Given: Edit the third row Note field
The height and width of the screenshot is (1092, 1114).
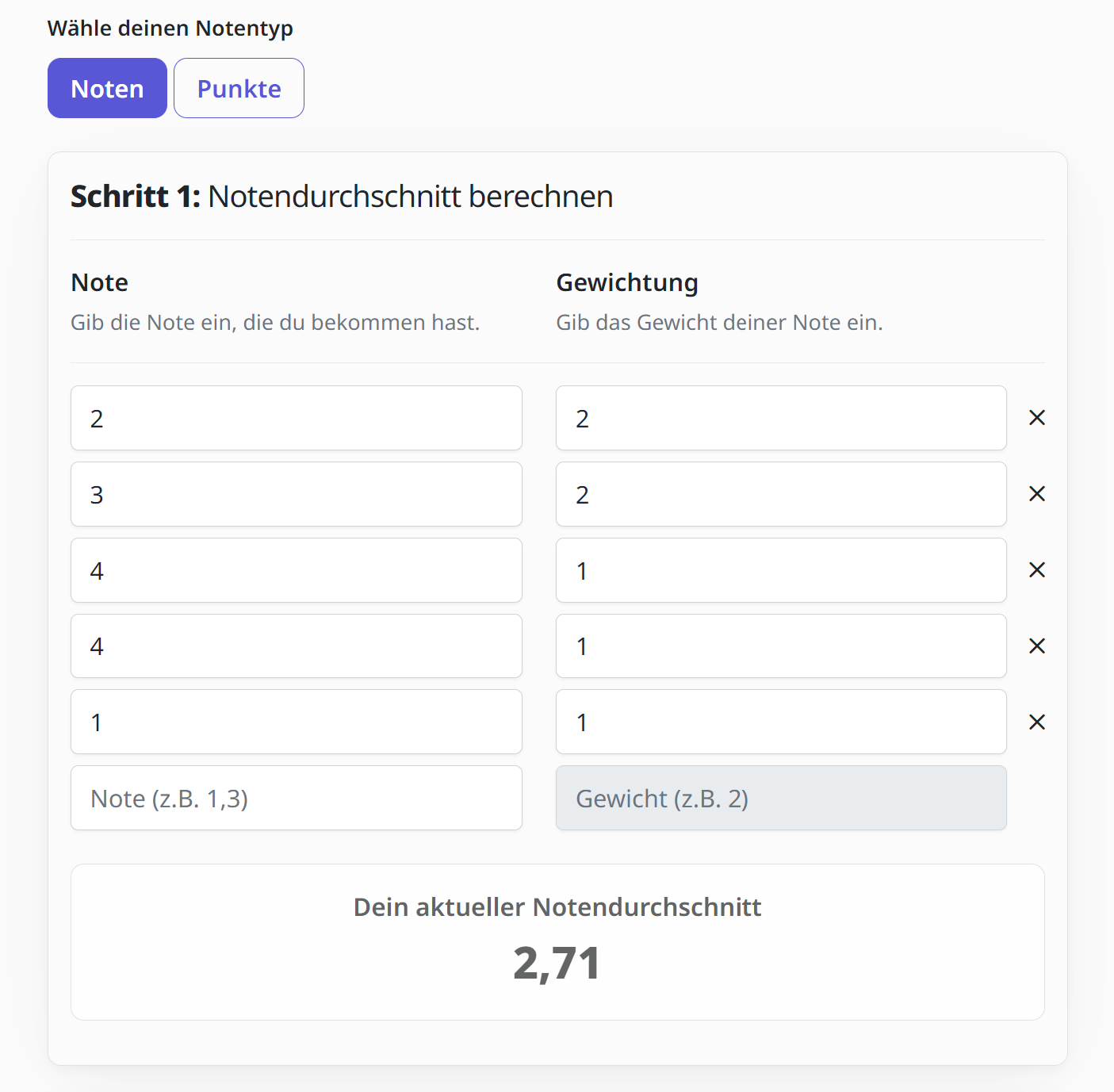Looking at the screenshot, I should tap(296, 570).
